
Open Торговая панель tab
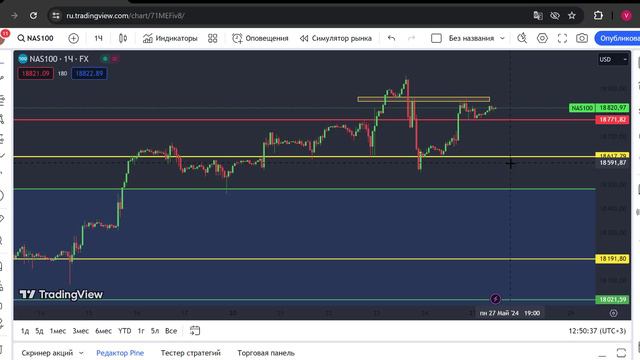(x=266, y=353)
